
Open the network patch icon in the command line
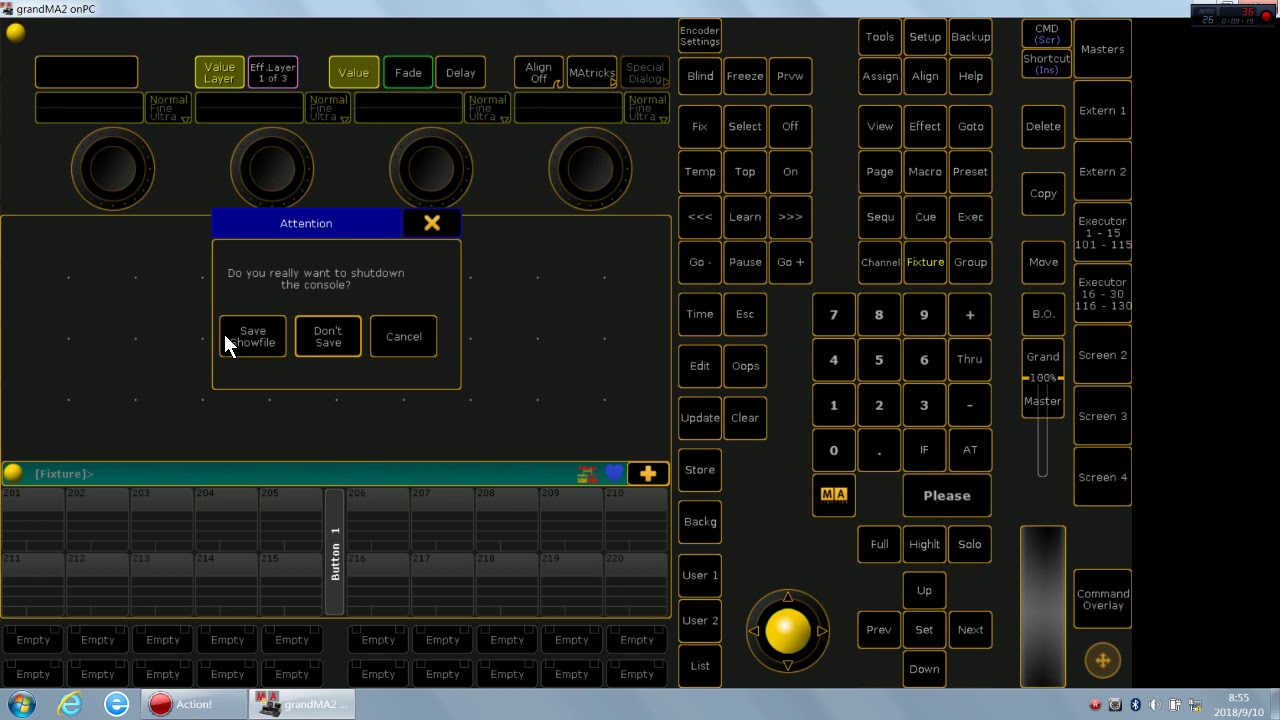tap(587, 474)
